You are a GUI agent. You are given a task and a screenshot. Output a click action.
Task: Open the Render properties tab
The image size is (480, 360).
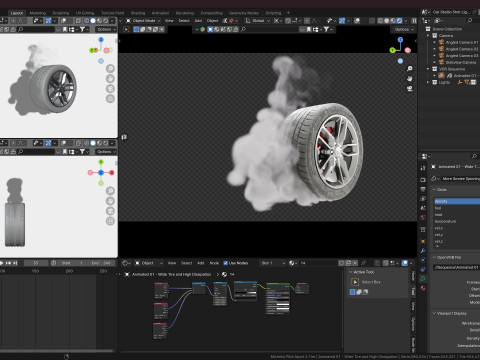pyautogui.click(x=423, y=180)
